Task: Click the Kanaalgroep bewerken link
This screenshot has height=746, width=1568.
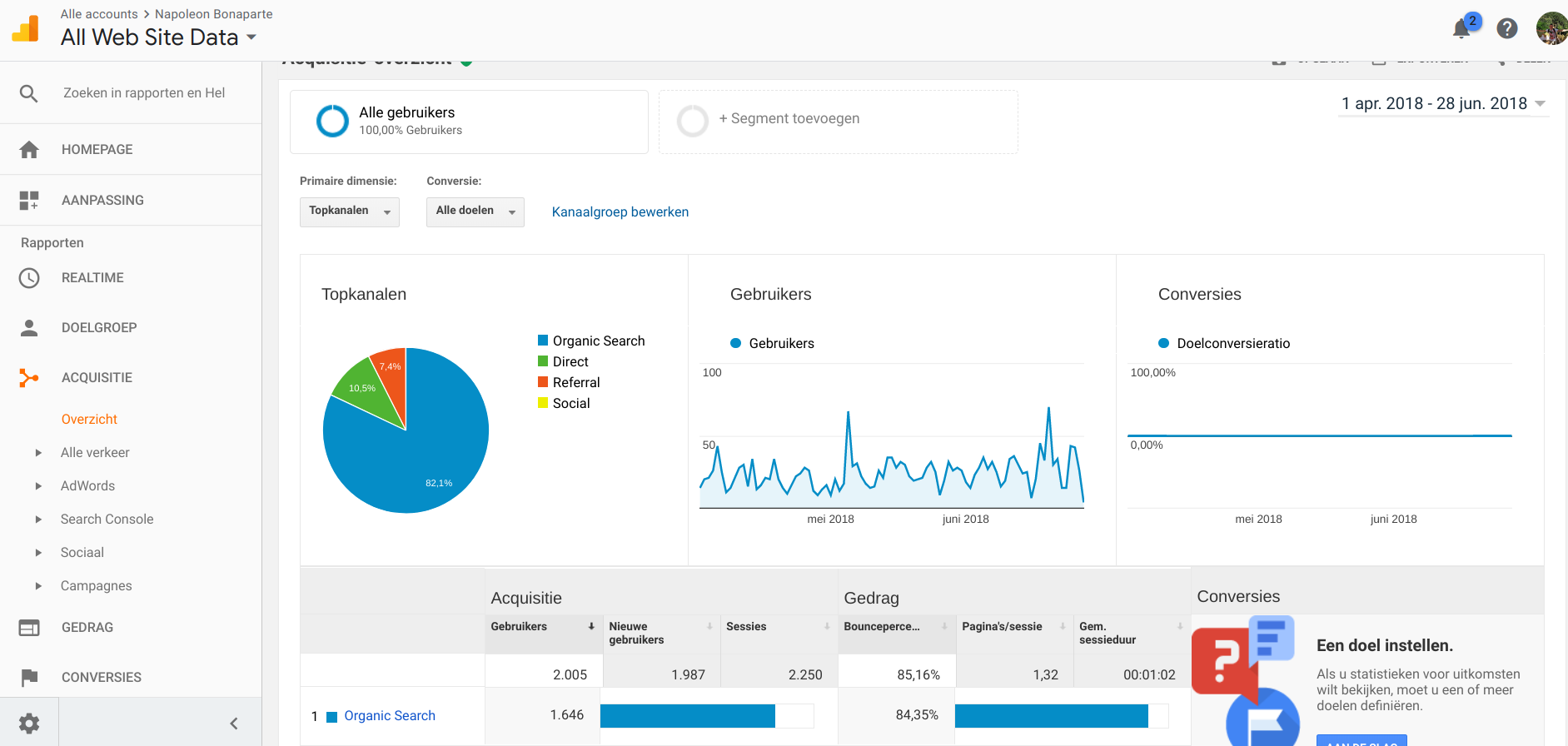Action: tap(620, 212)
